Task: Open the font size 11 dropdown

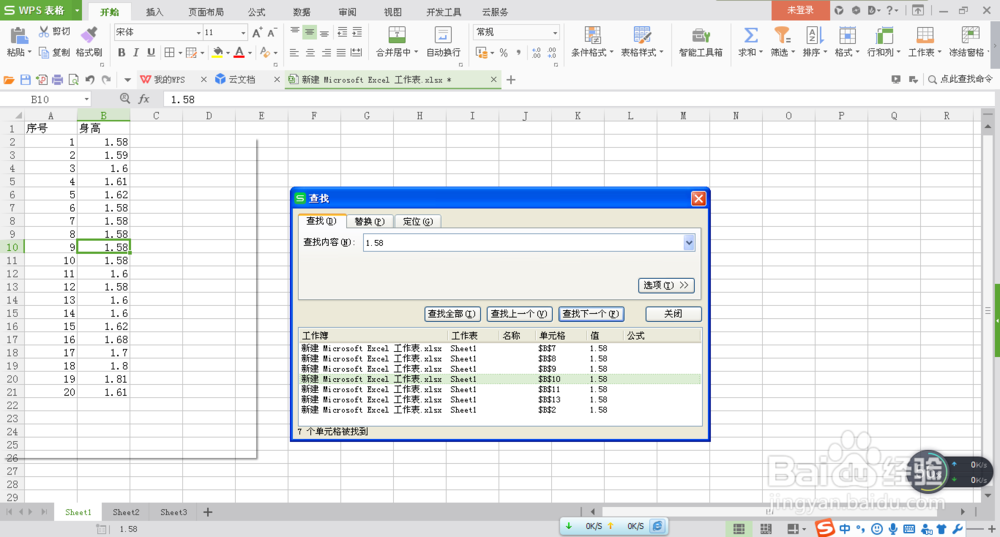Action: click(x=243, y=33)
